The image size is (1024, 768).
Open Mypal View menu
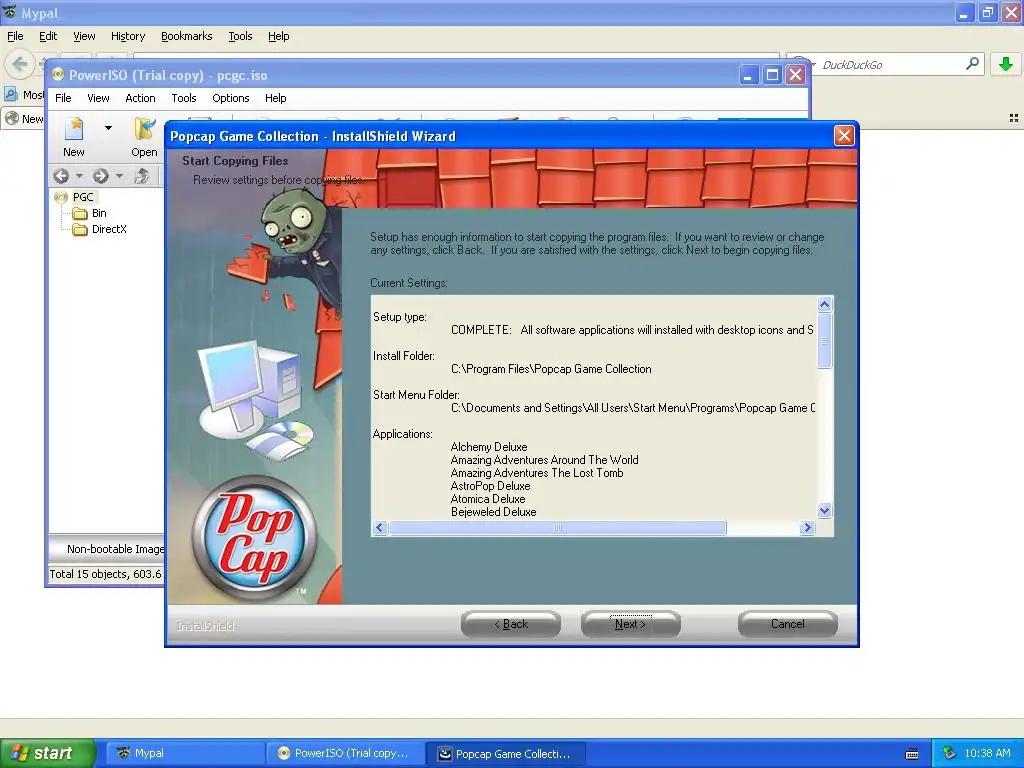click(x=84, y=36)
